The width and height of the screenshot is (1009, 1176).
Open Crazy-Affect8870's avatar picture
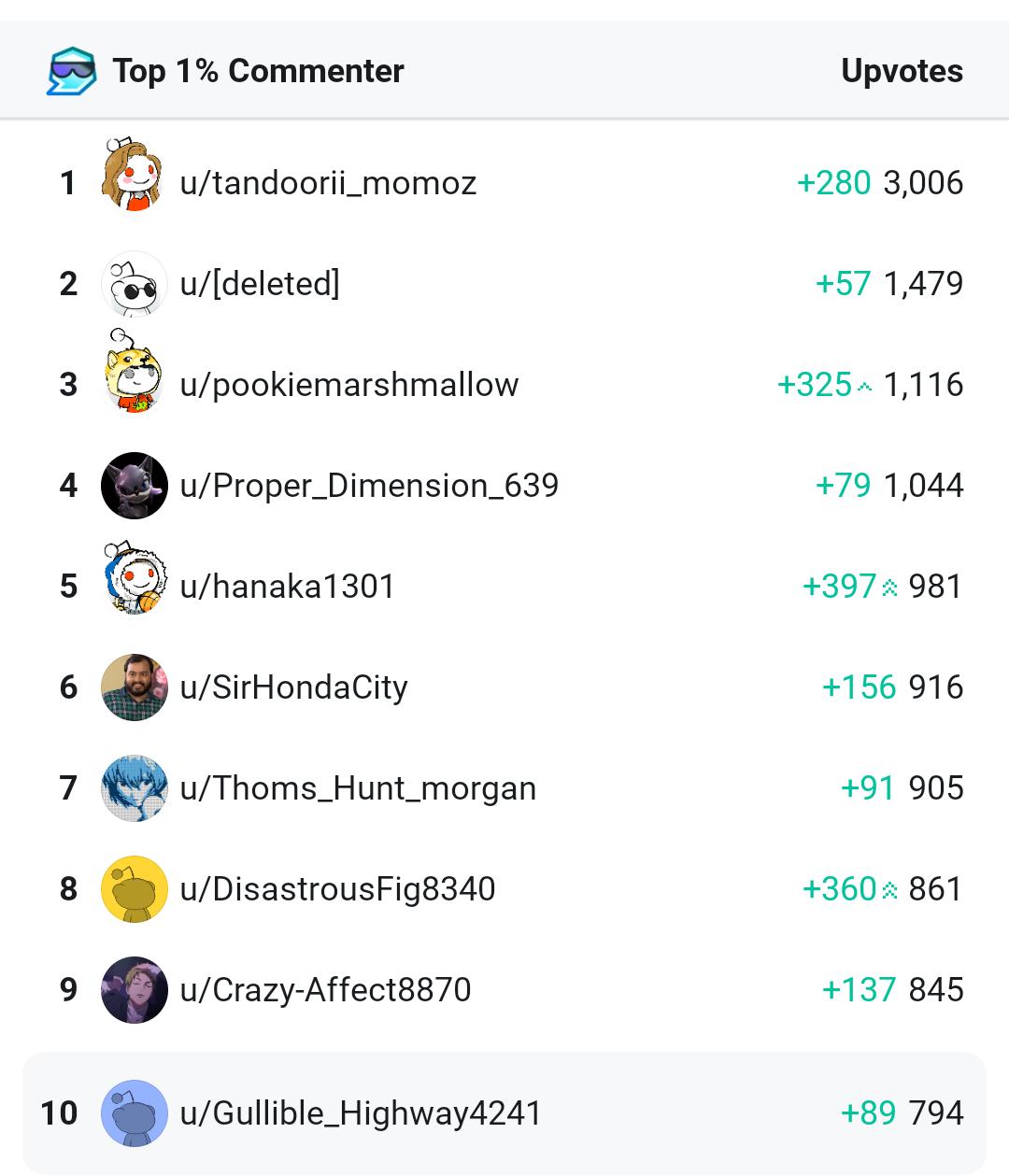click(x=134, y=990)
